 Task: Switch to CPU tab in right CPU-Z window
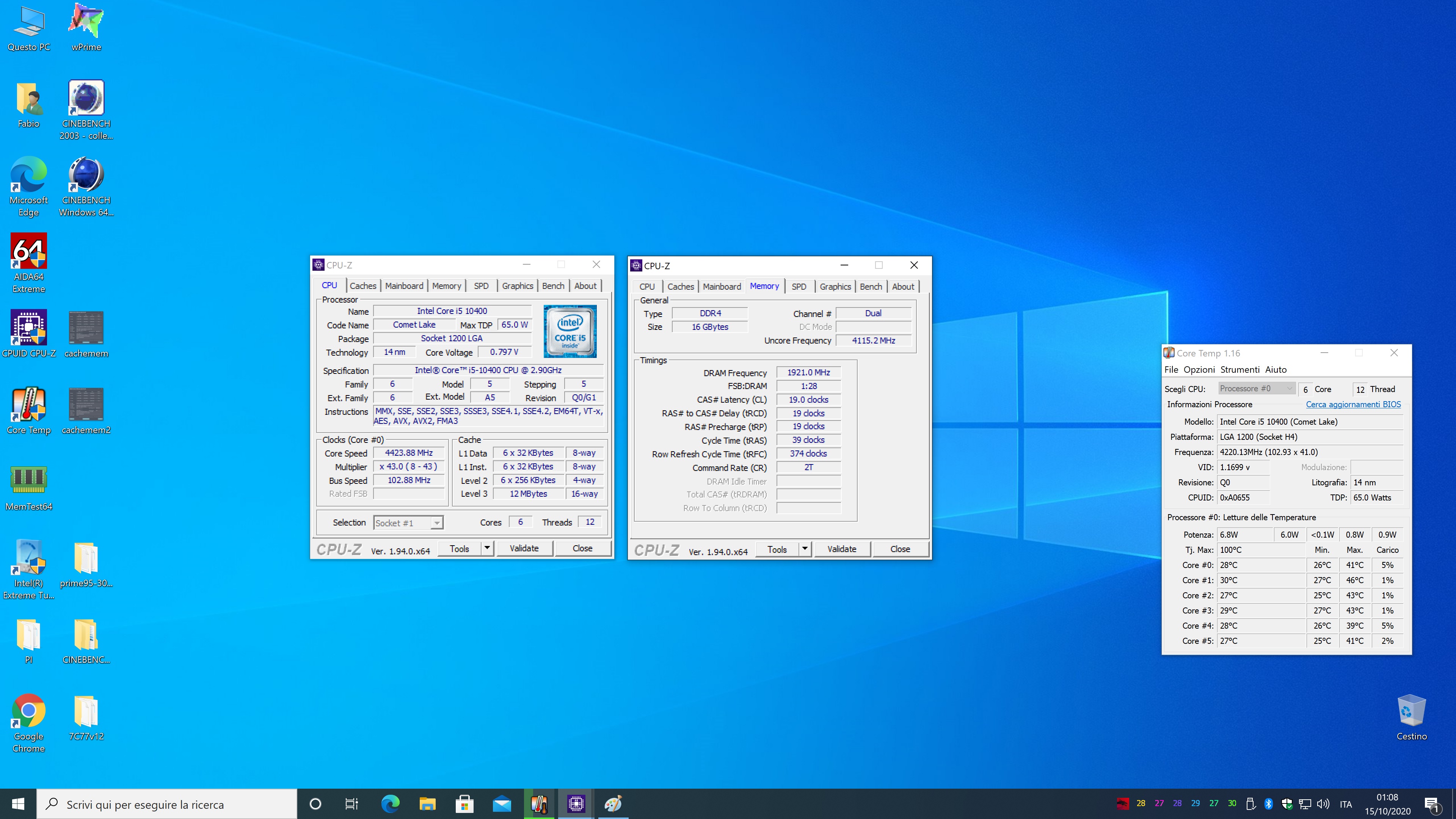(647, 287)
